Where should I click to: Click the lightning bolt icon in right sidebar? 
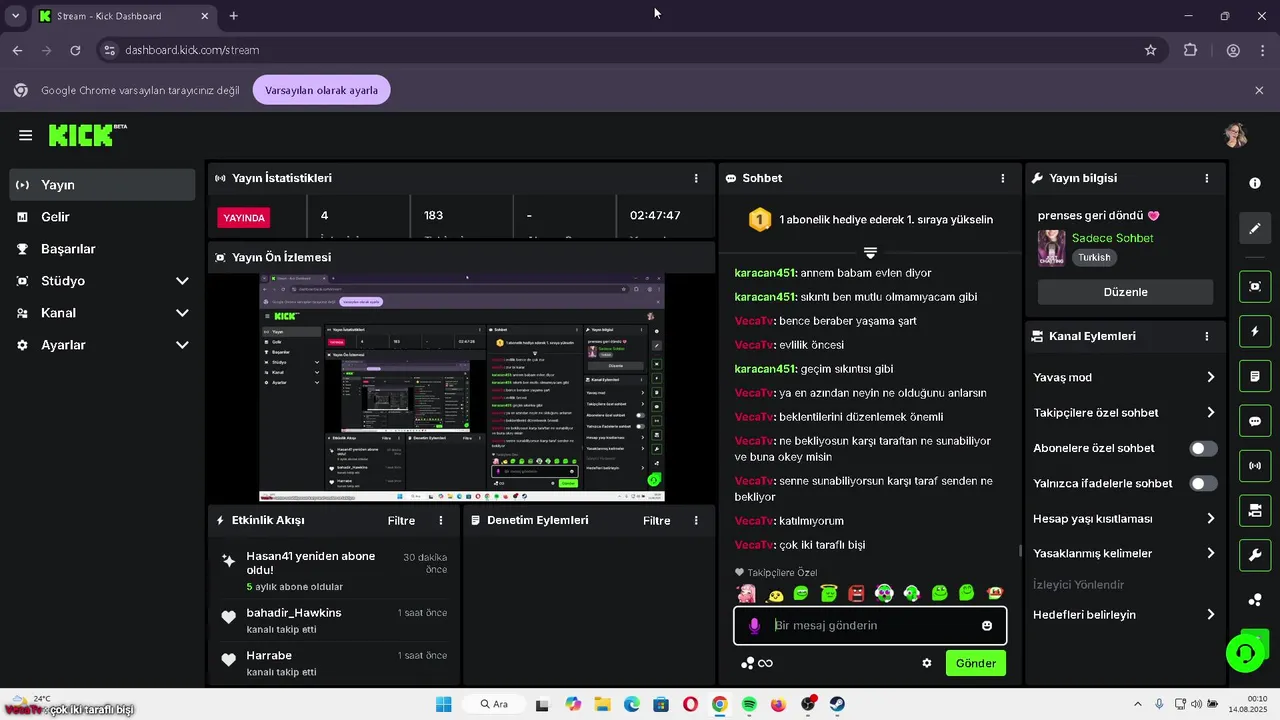point(1255,331)
